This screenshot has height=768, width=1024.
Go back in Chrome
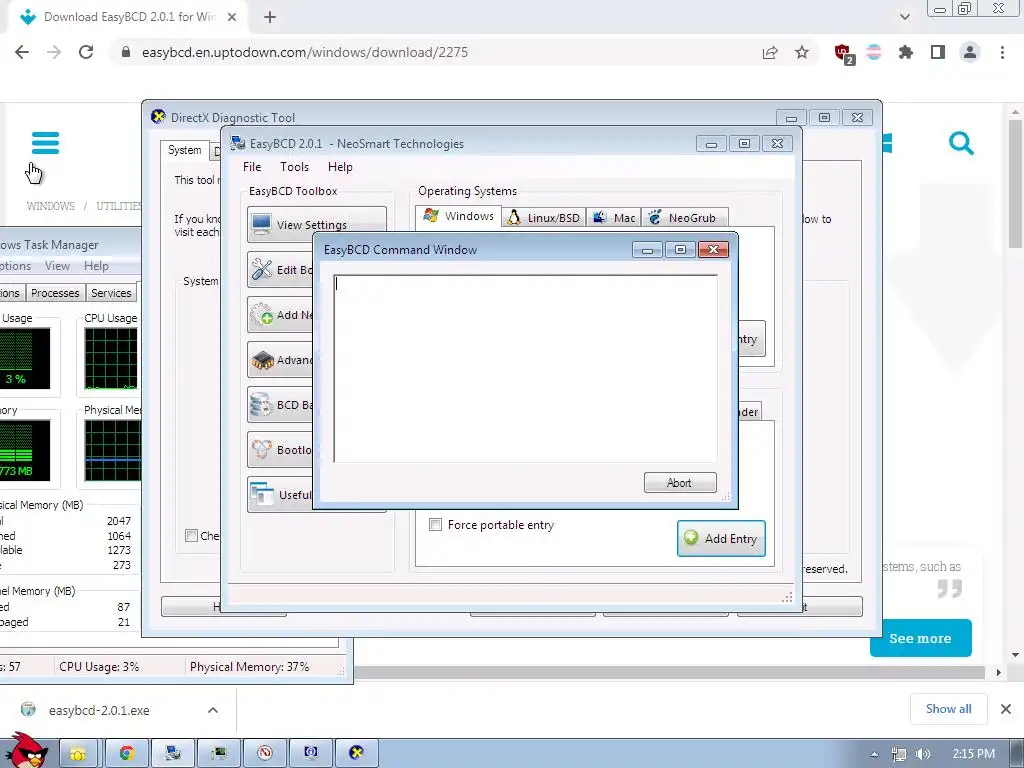click(x=22, y=52)
